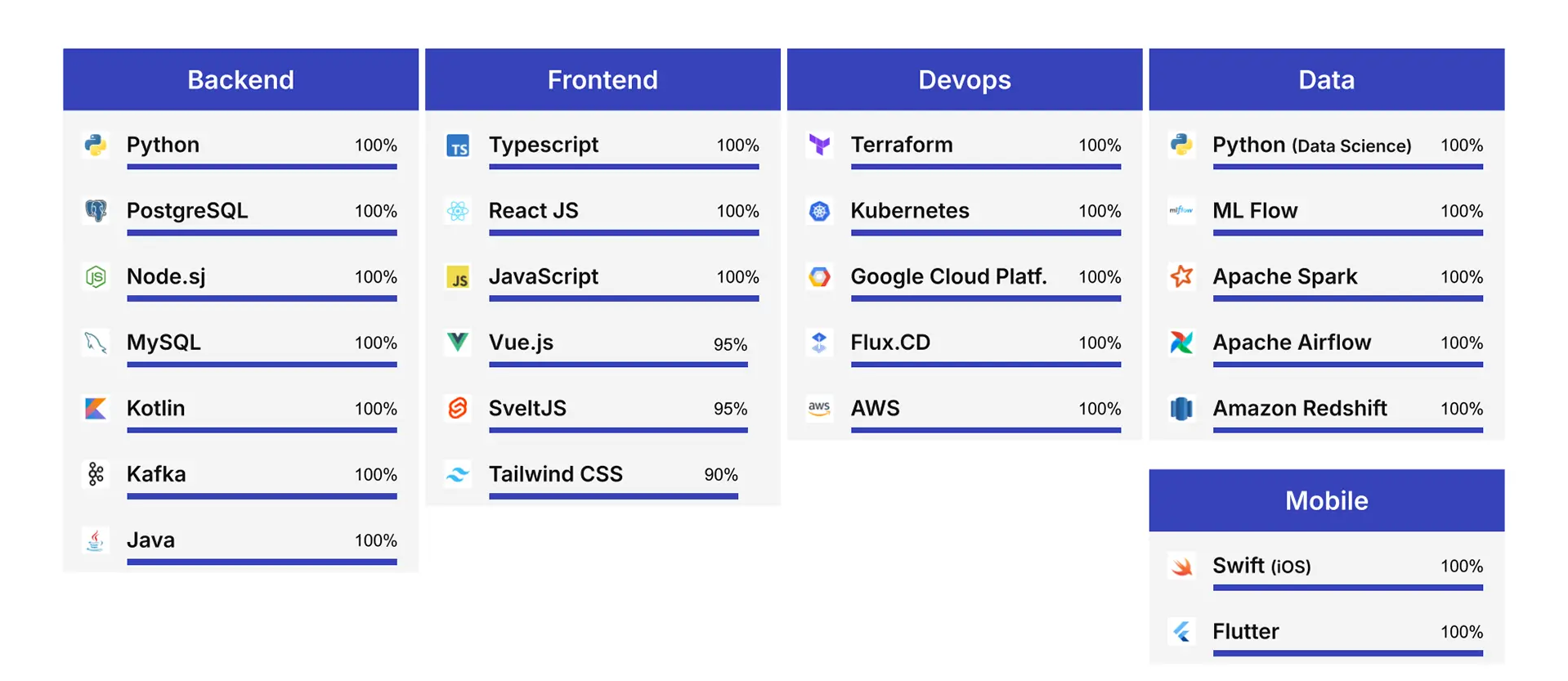Select the Vue.js logo icon
This screenshot has height=681, width=1568.
point(458,342)
